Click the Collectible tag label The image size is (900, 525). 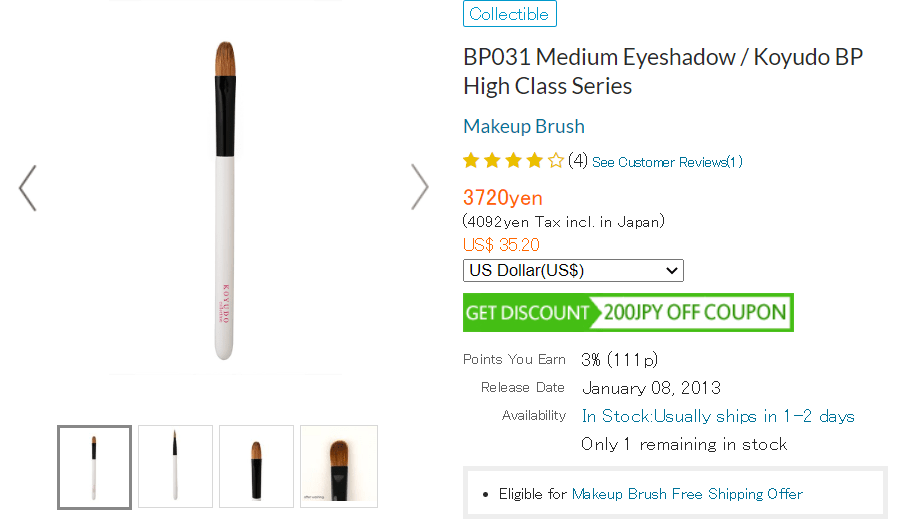509,14
